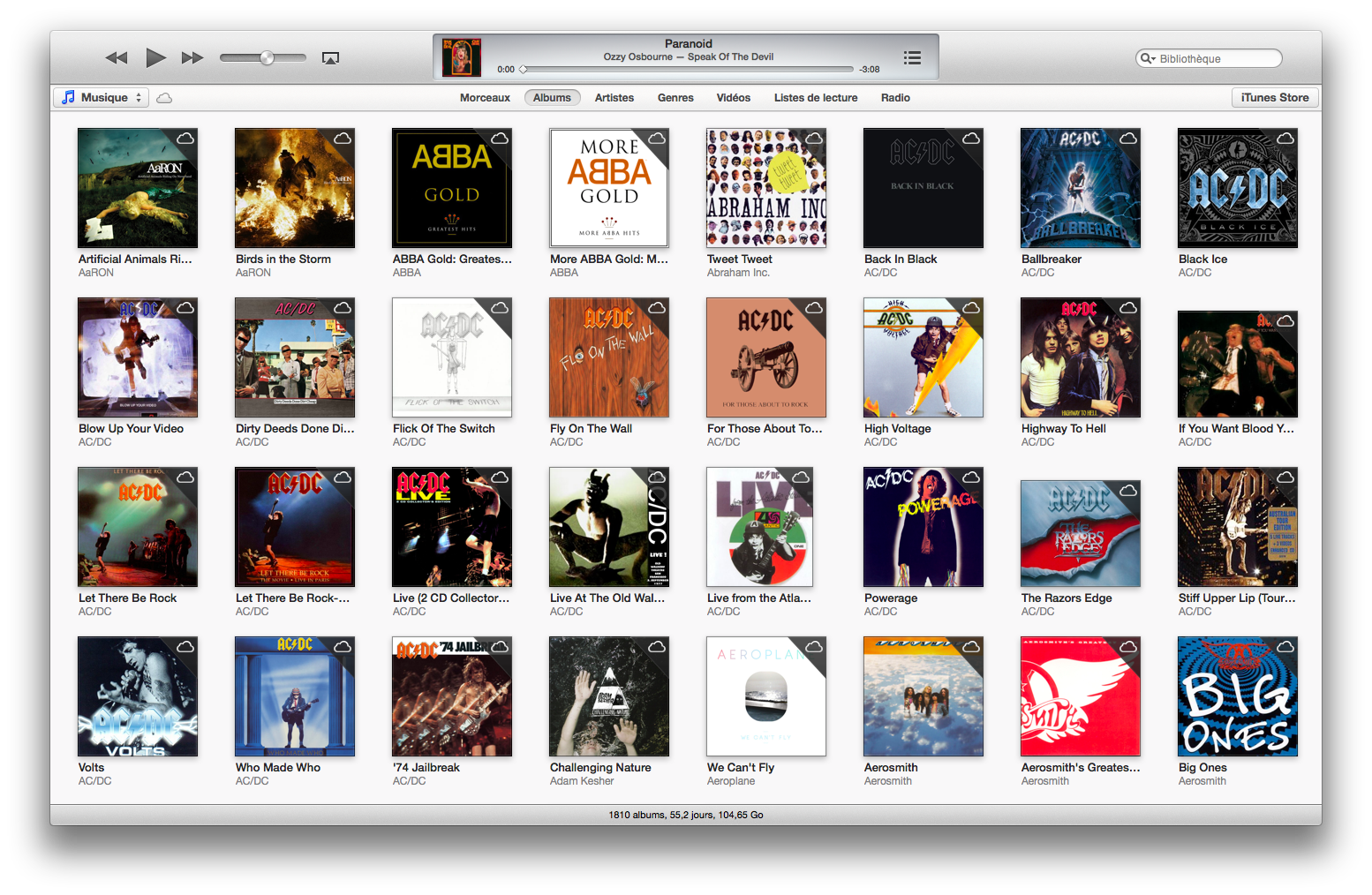
Task: Adjust the volume slider knob
Action: 267,58
